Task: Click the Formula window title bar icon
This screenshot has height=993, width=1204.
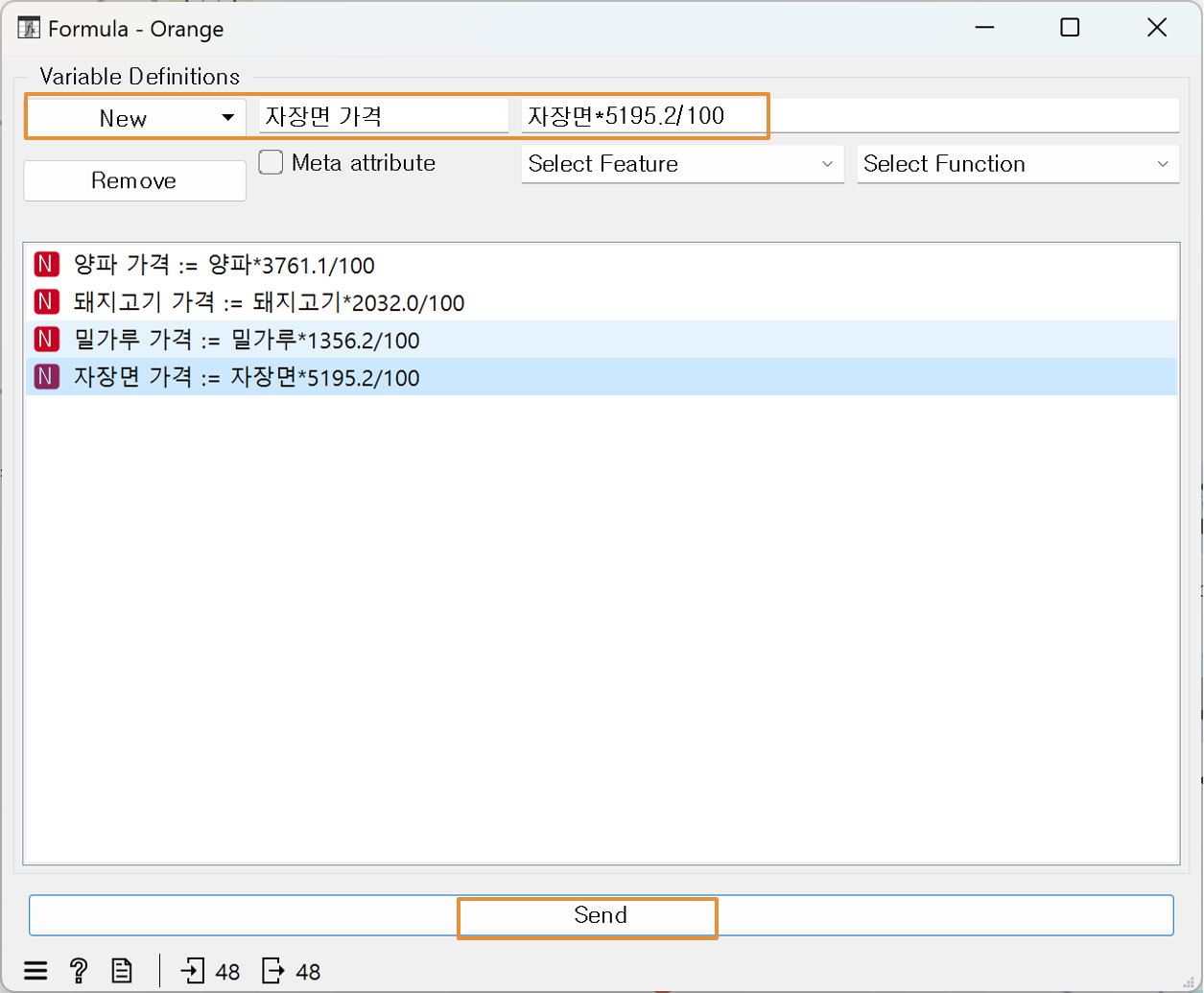Action: 30,28
